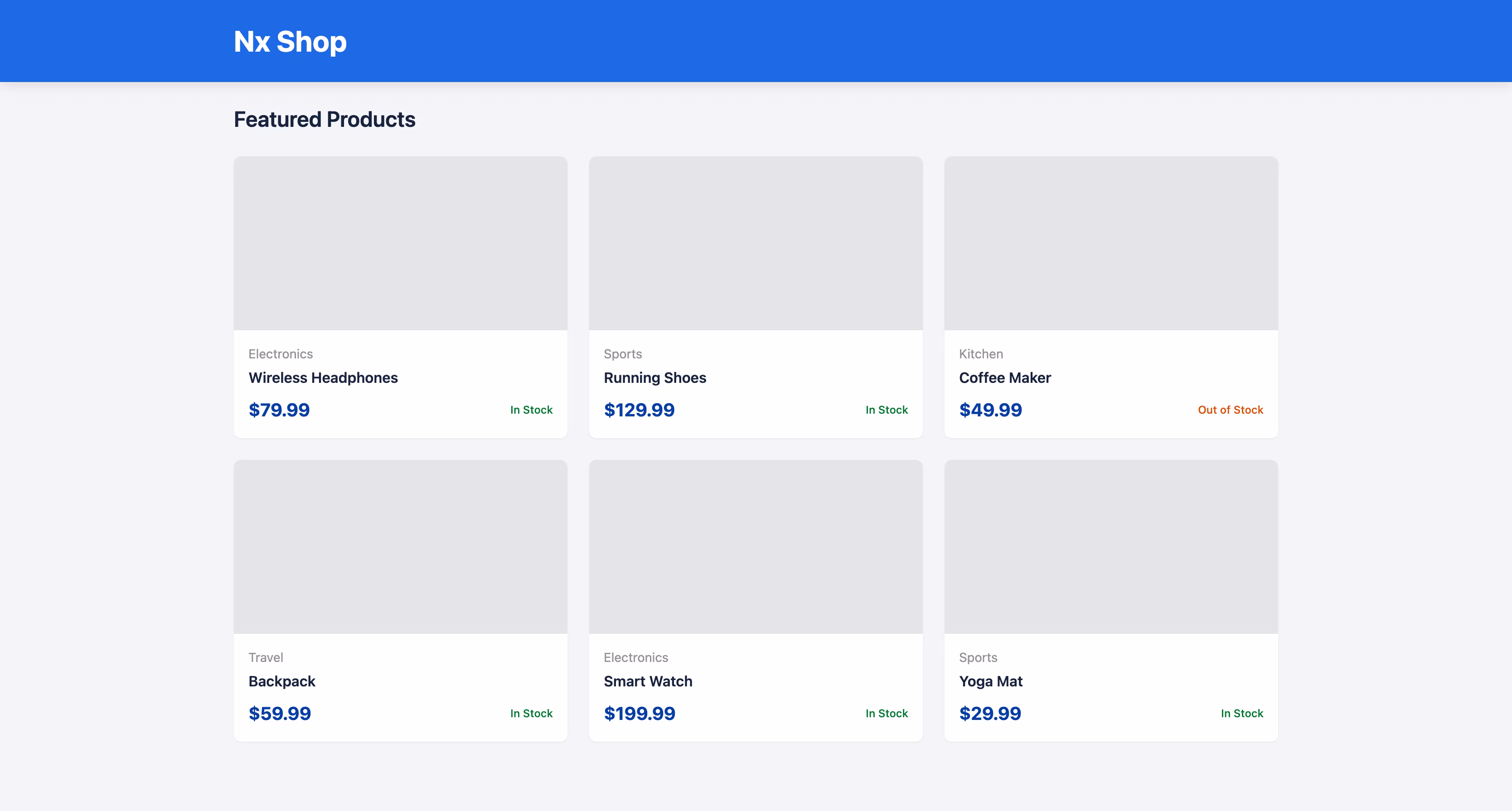Select the Travel category label on Backpack
The height and width of the screenshot is (811, 1512).
click(265, 657)
